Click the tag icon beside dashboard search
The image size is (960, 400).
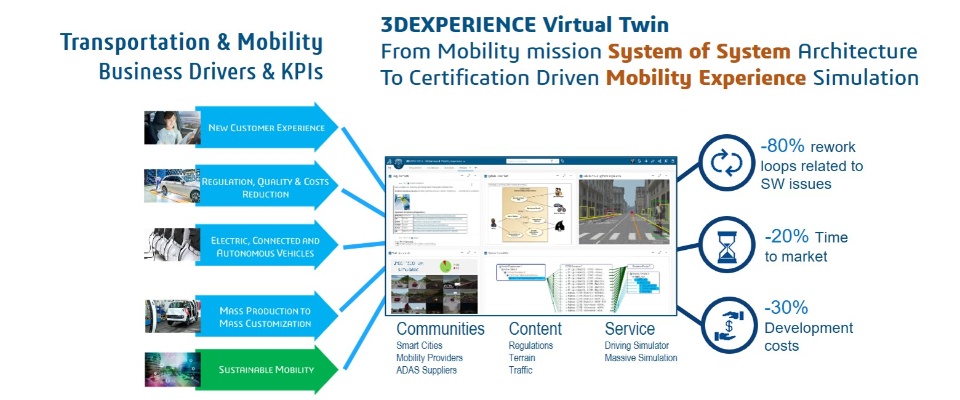pyautogui.click(x=563, y=161)
